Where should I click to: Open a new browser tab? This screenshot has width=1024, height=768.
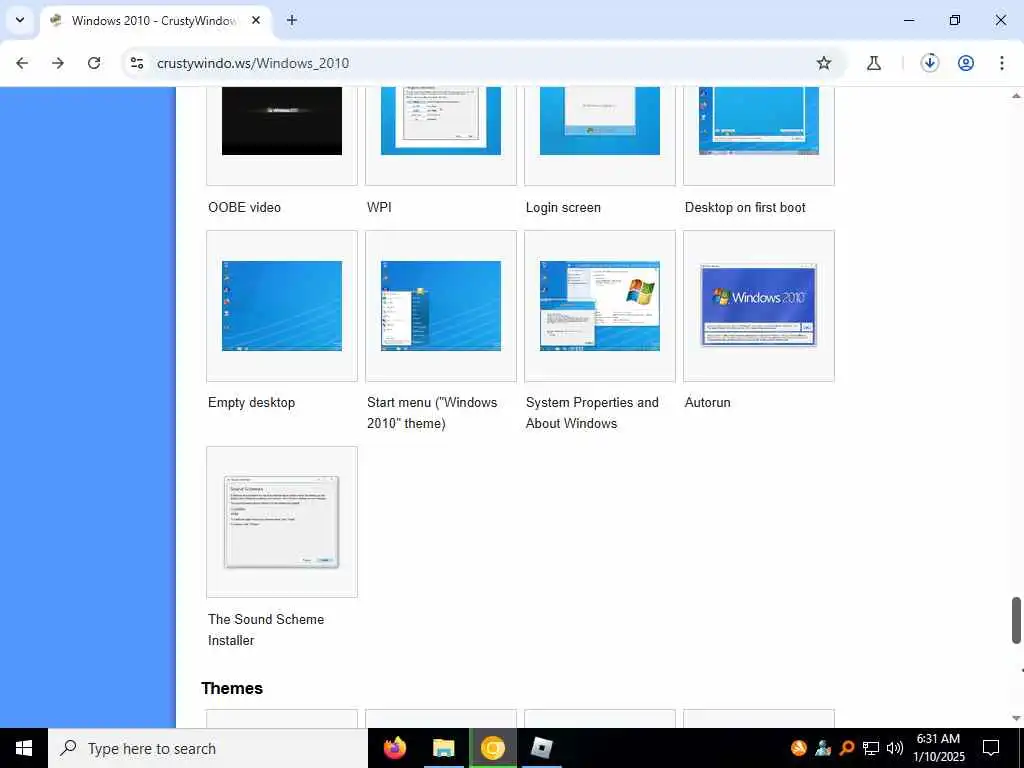click(x=292, y=20)
